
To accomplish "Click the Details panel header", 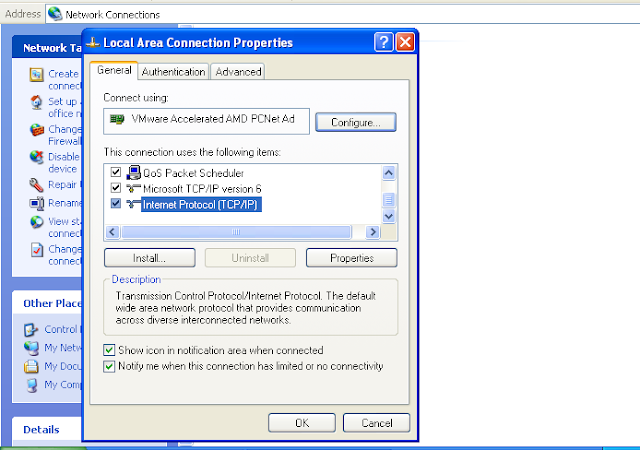I will point(47,430).
